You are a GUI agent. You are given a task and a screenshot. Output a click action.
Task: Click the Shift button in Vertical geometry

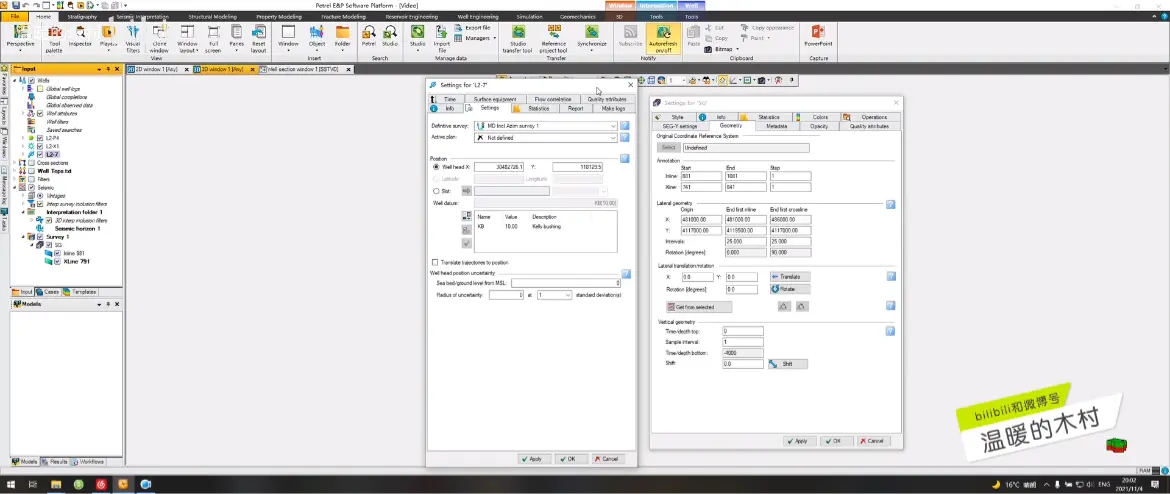[x=787, y=364]
